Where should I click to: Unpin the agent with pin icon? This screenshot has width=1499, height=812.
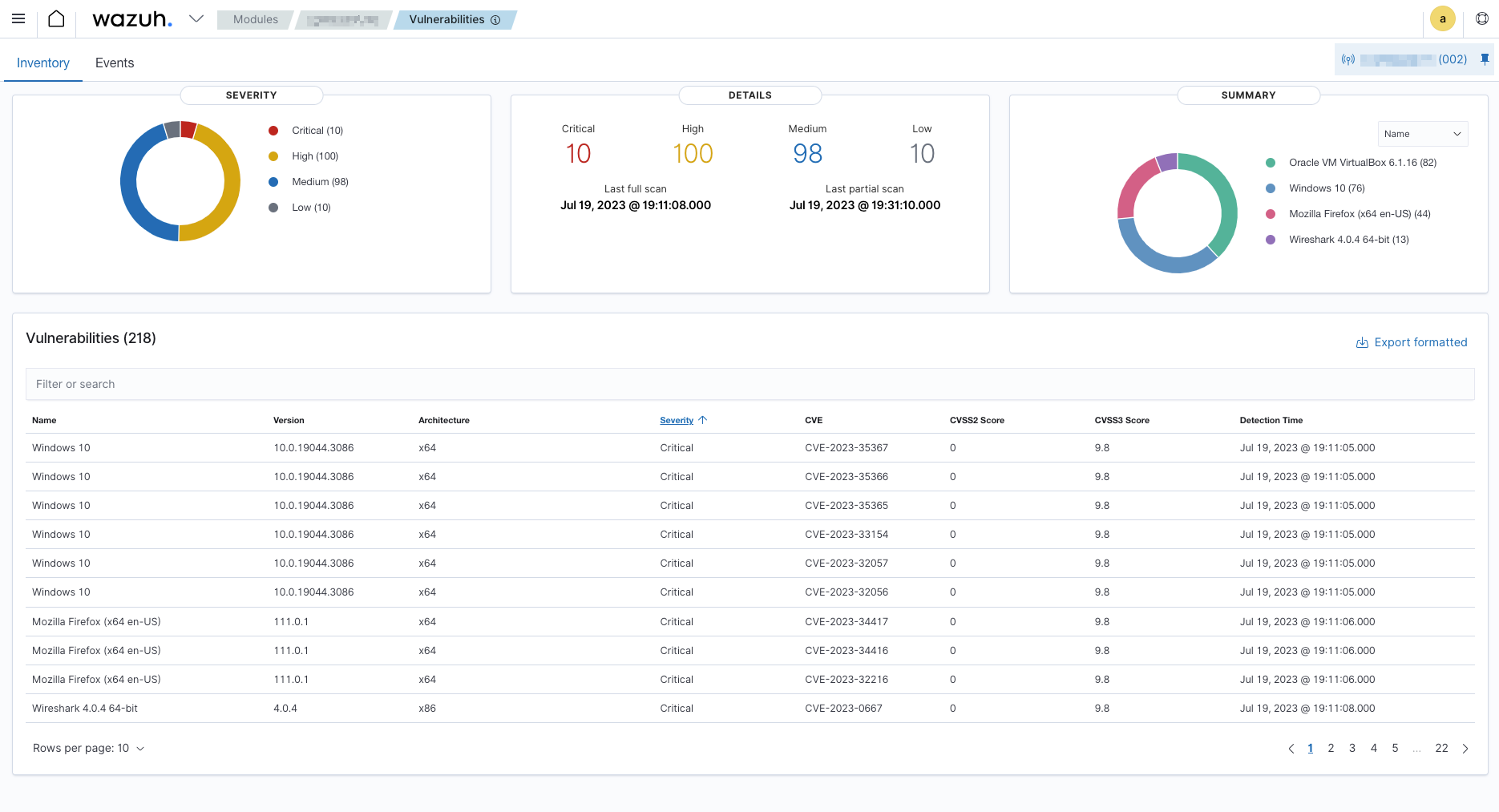(1484, 59)
